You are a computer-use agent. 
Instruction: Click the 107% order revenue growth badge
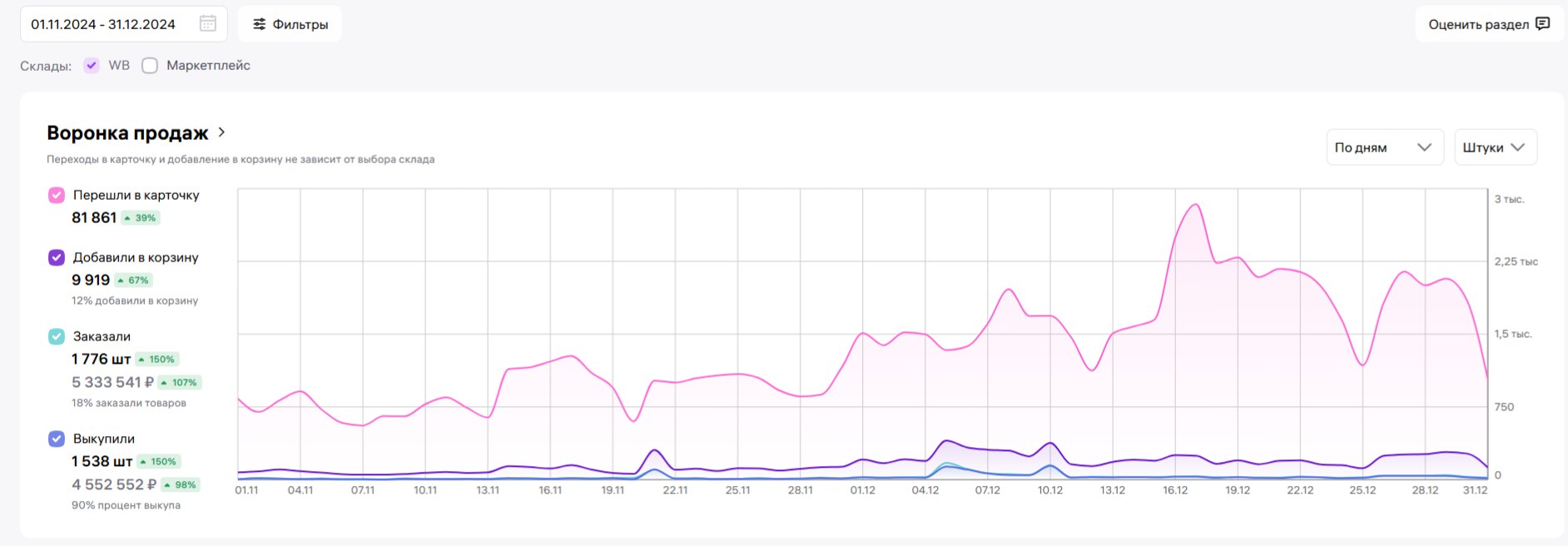click(180, 383)
